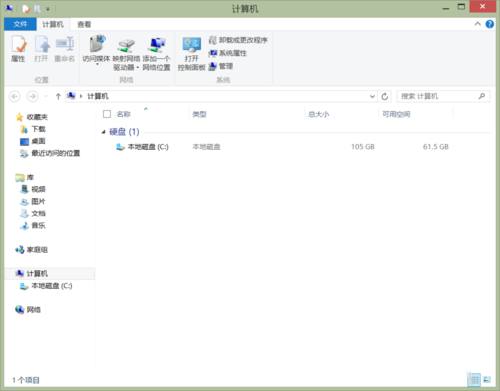Click 管理 (Manage) in ribbon

coord(221,66)
